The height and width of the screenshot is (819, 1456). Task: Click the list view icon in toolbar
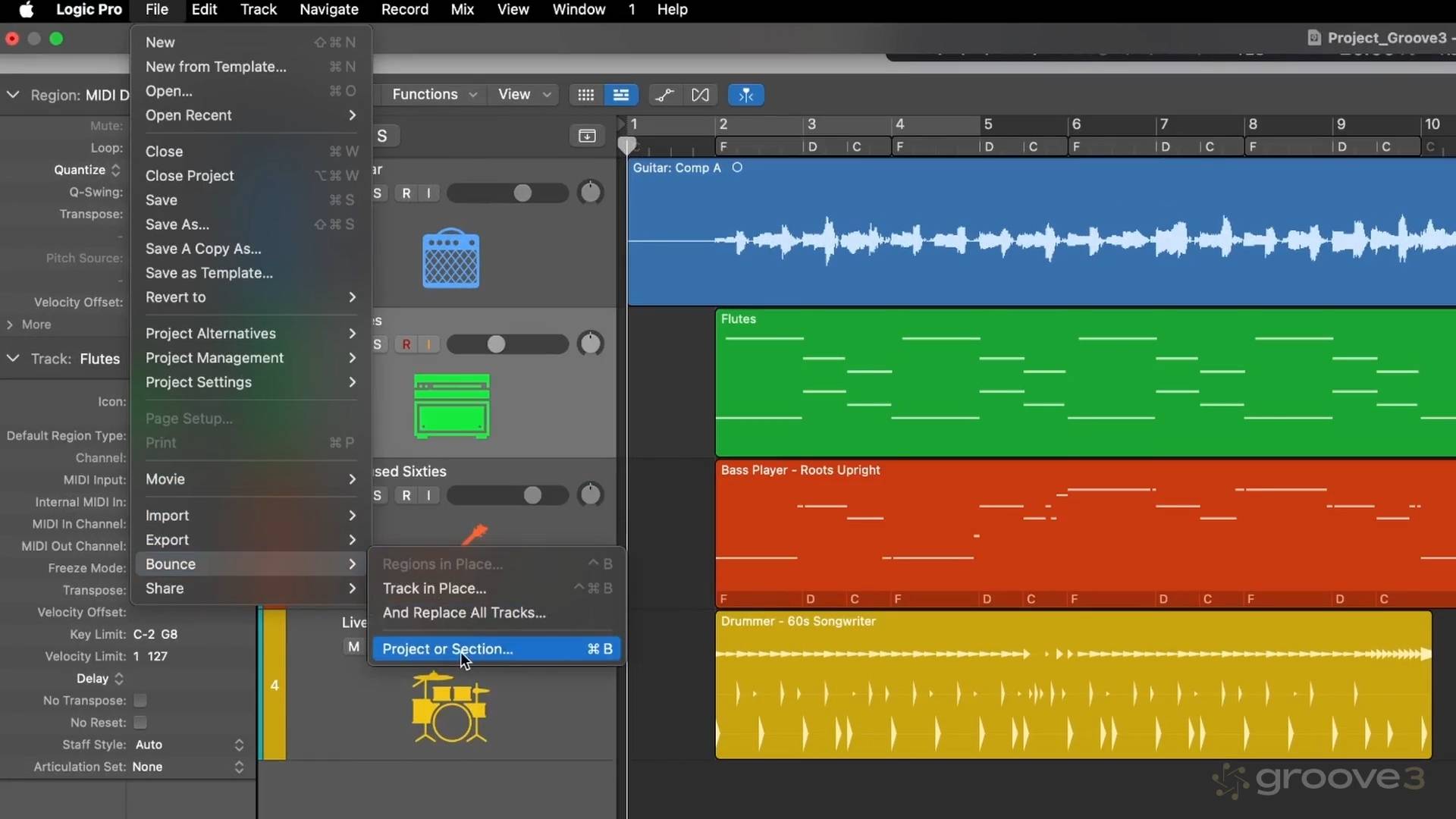tap(620, 95)
